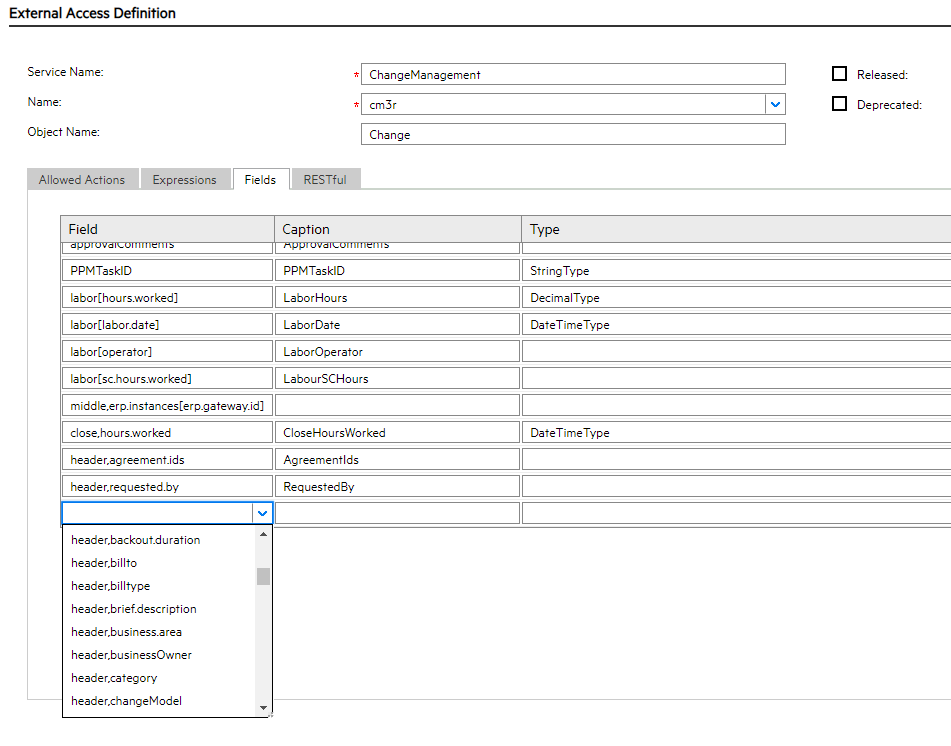Select header,category from the list
This screenshot has height=746, width=951.
pyautogui.click(x=159, y=678)
